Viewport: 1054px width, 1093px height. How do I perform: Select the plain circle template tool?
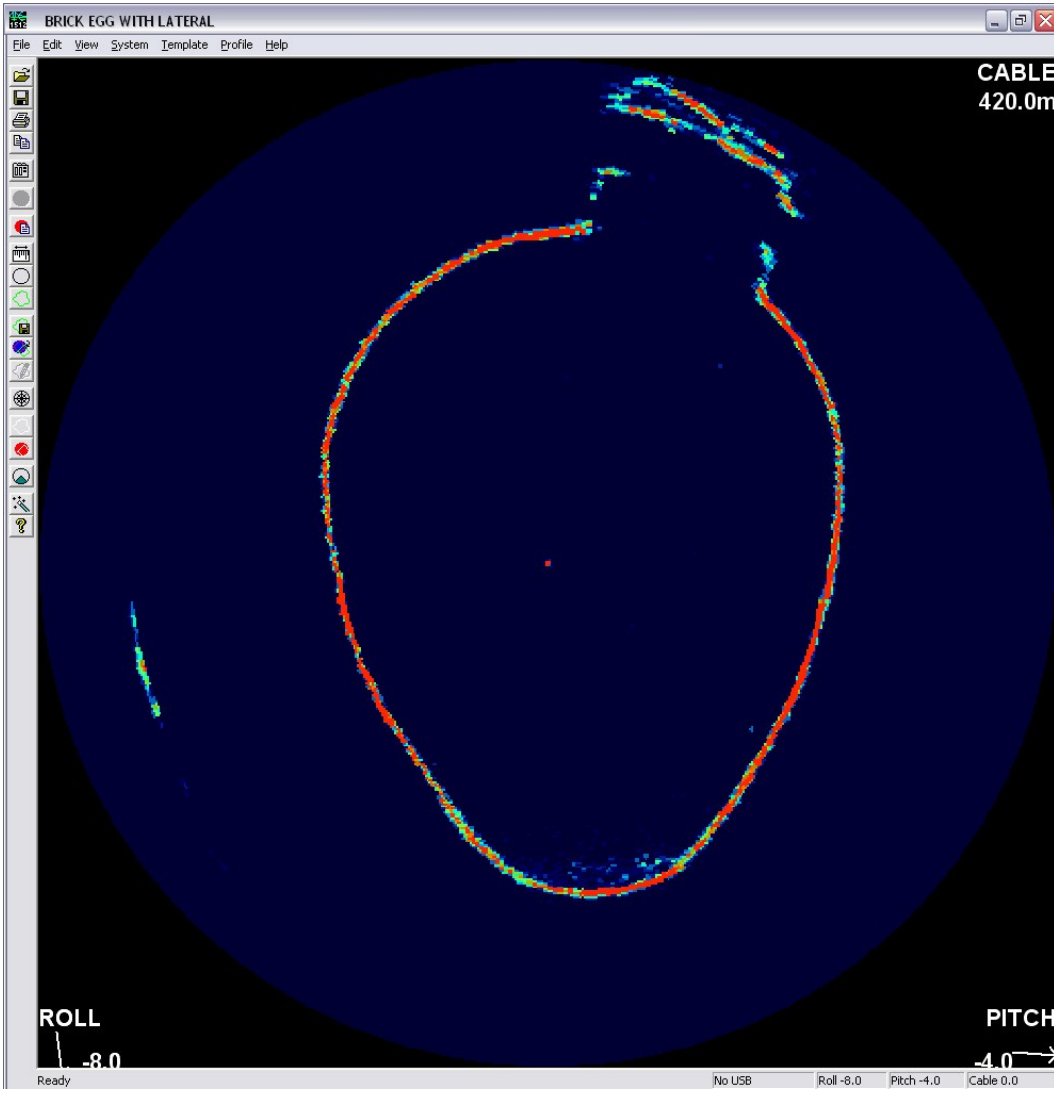click(22, 276)
